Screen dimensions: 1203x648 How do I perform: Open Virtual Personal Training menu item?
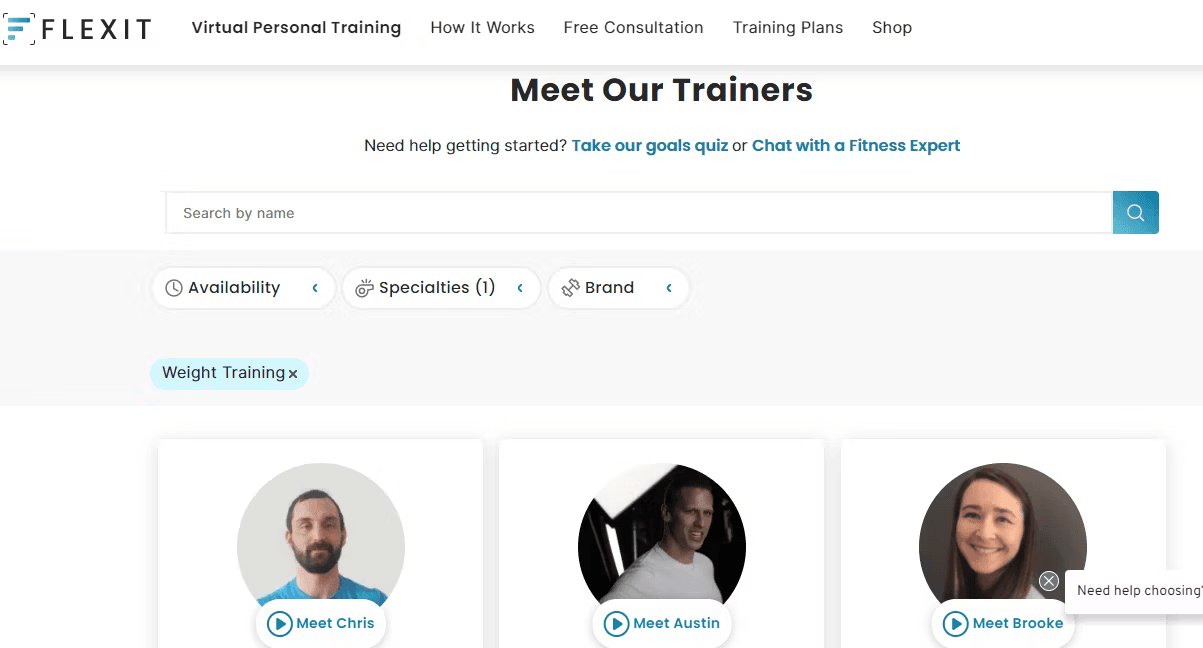[296, 28]
